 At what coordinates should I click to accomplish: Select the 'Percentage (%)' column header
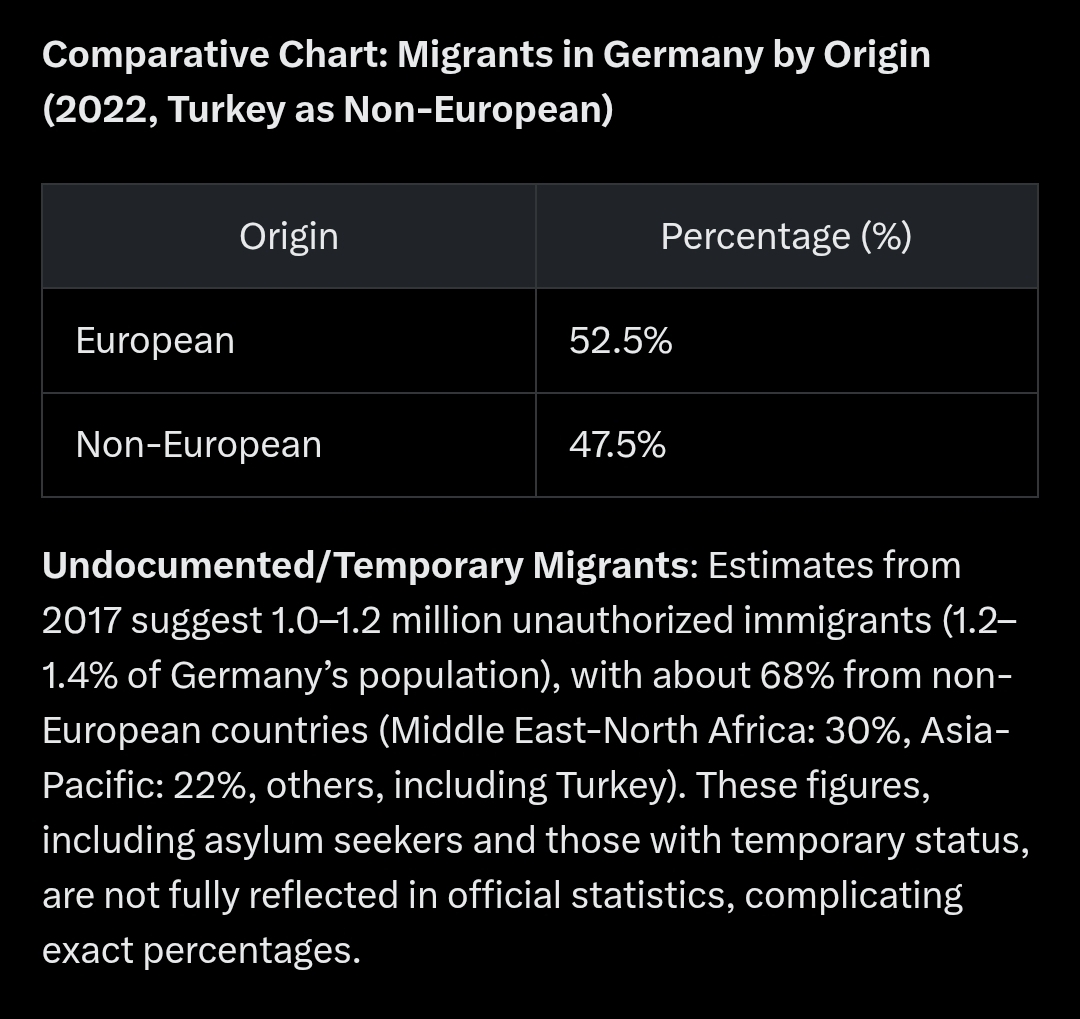(x=786, y=237)
